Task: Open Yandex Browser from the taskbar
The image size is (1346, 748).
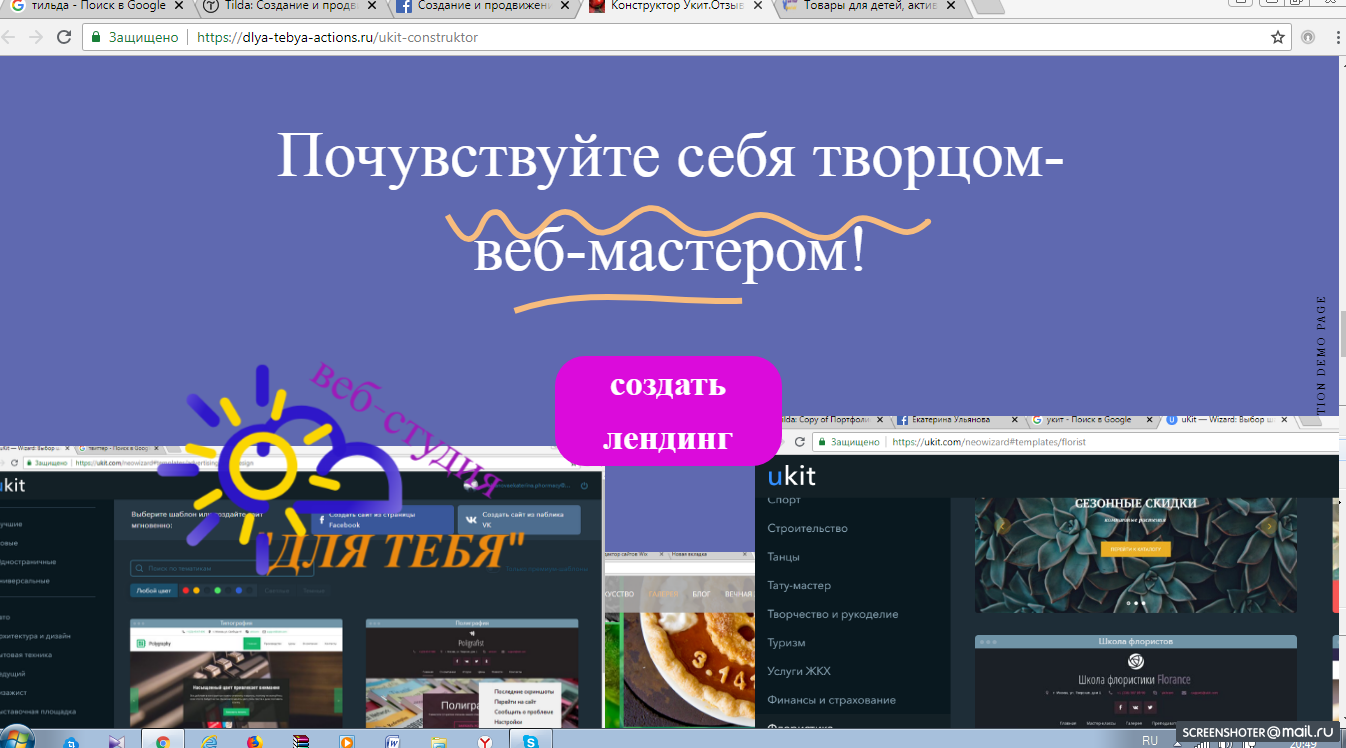Action: [x=484, y=740]
